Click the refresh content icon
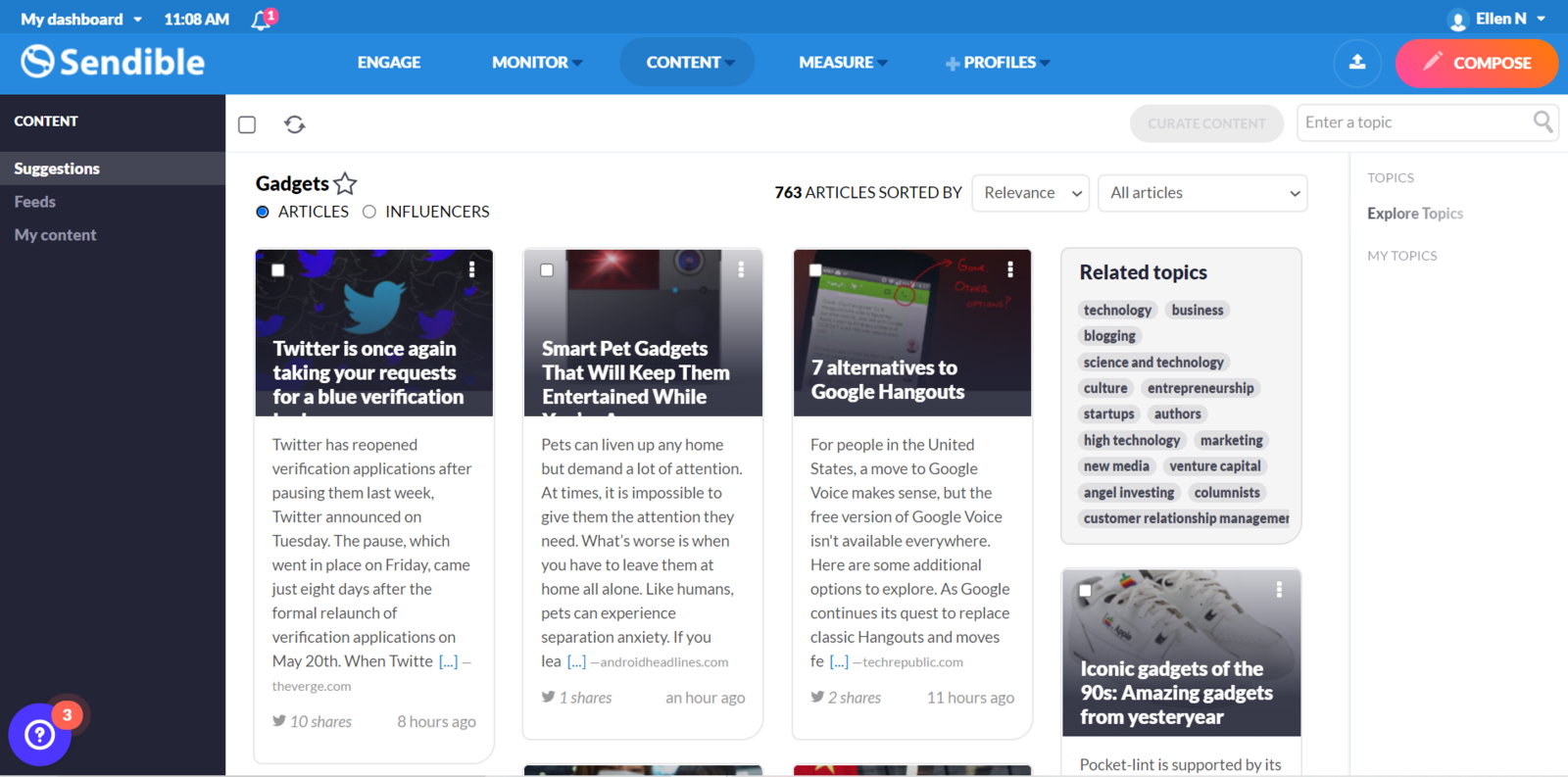Viewport: 1568px width, 777px height. click(x=294, y=124)
